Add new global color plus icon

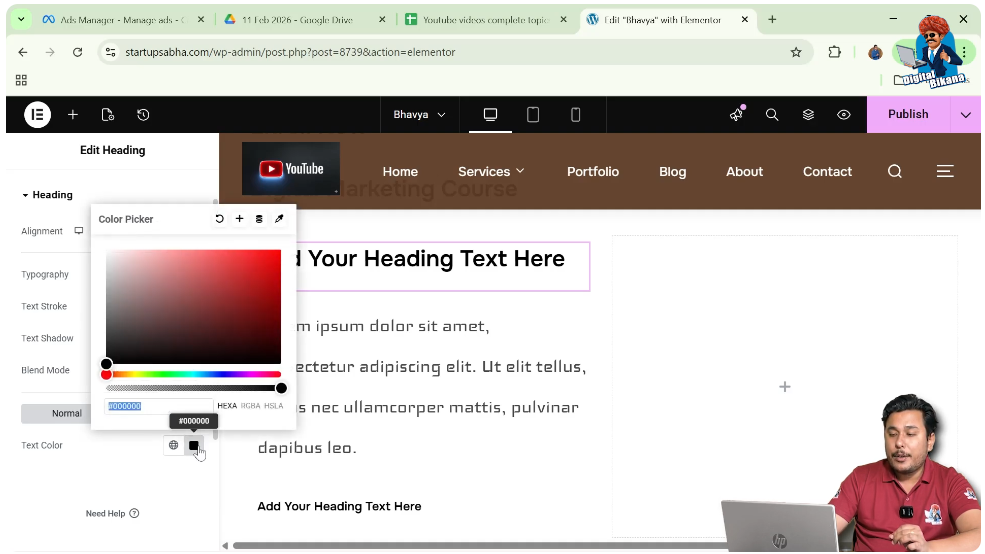point(239,219)
